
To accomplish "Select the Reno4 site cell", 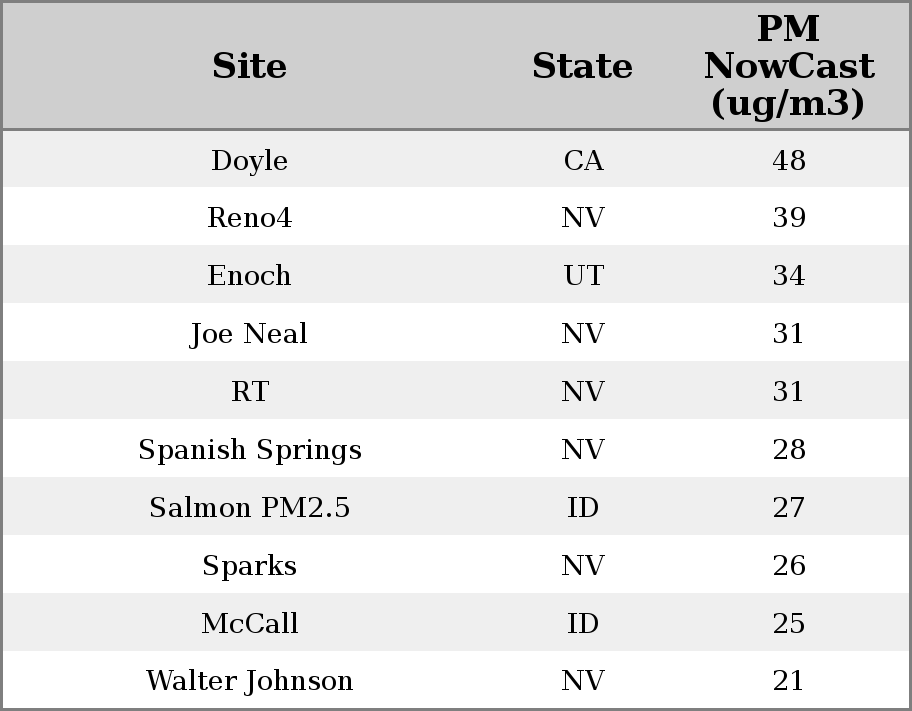I will coord(249,218).
